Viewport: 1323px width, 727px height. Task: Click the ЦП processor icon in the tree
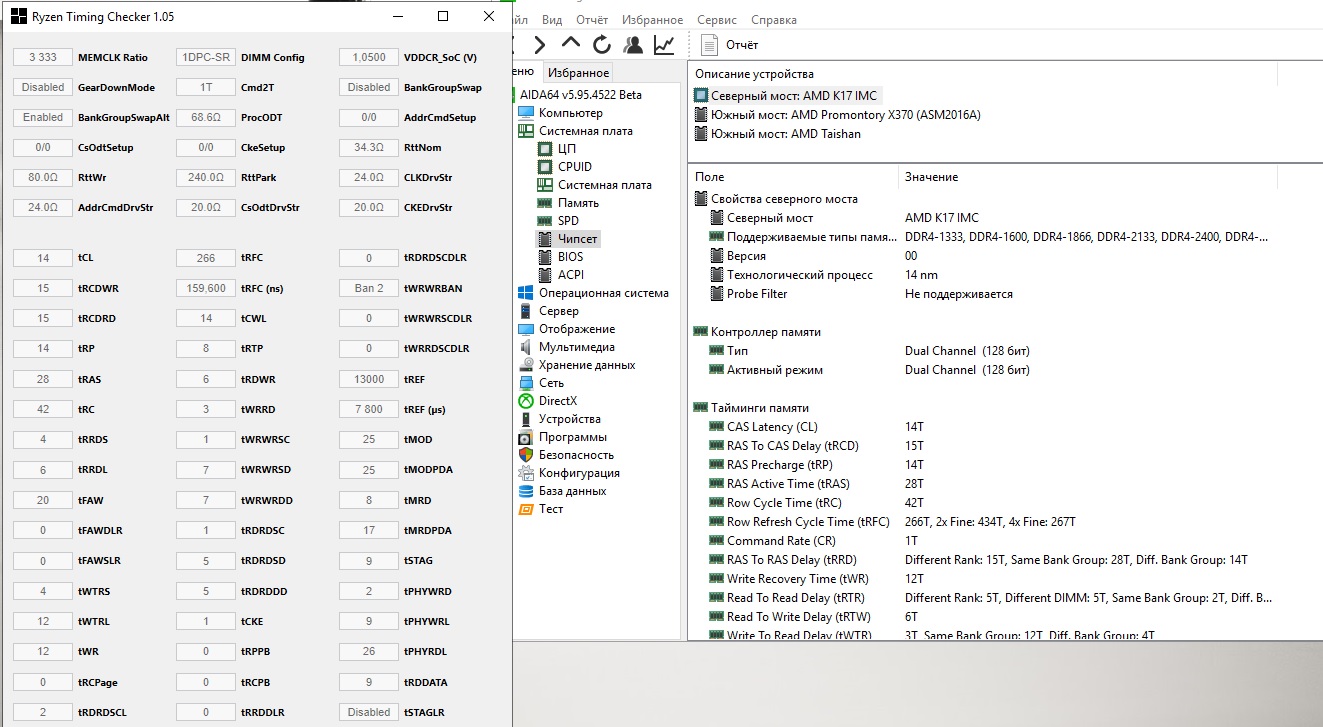[545, 149]
